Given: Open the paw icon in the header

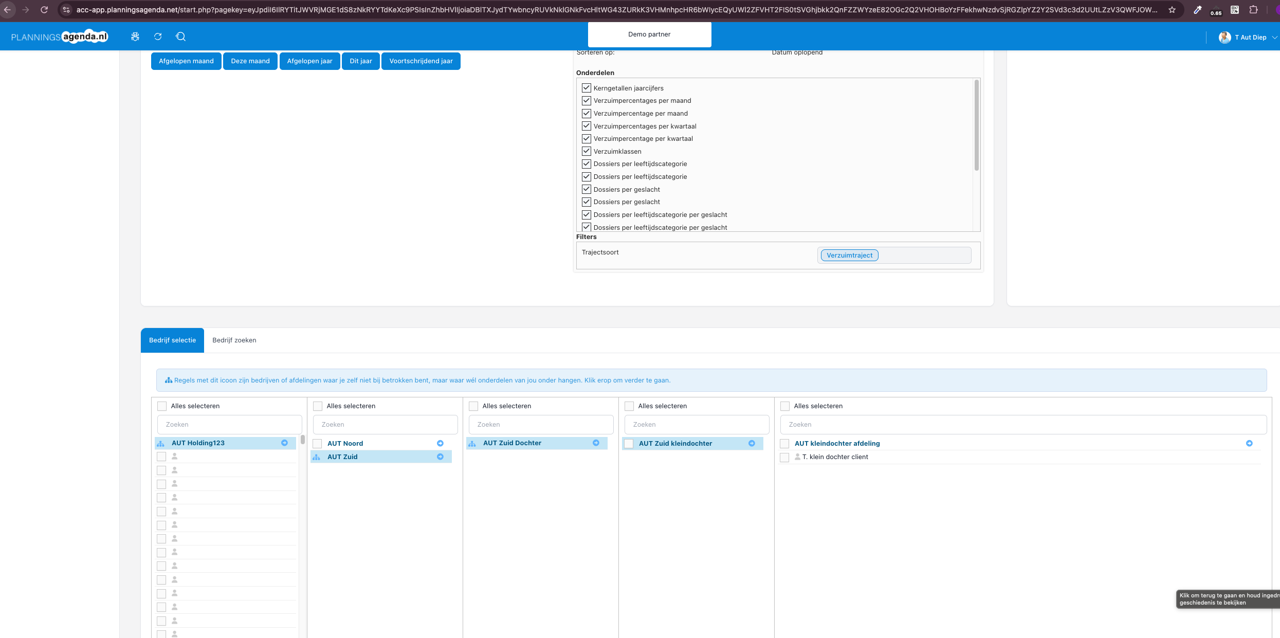Looking at the screenshot, I should tap(135, 37).
